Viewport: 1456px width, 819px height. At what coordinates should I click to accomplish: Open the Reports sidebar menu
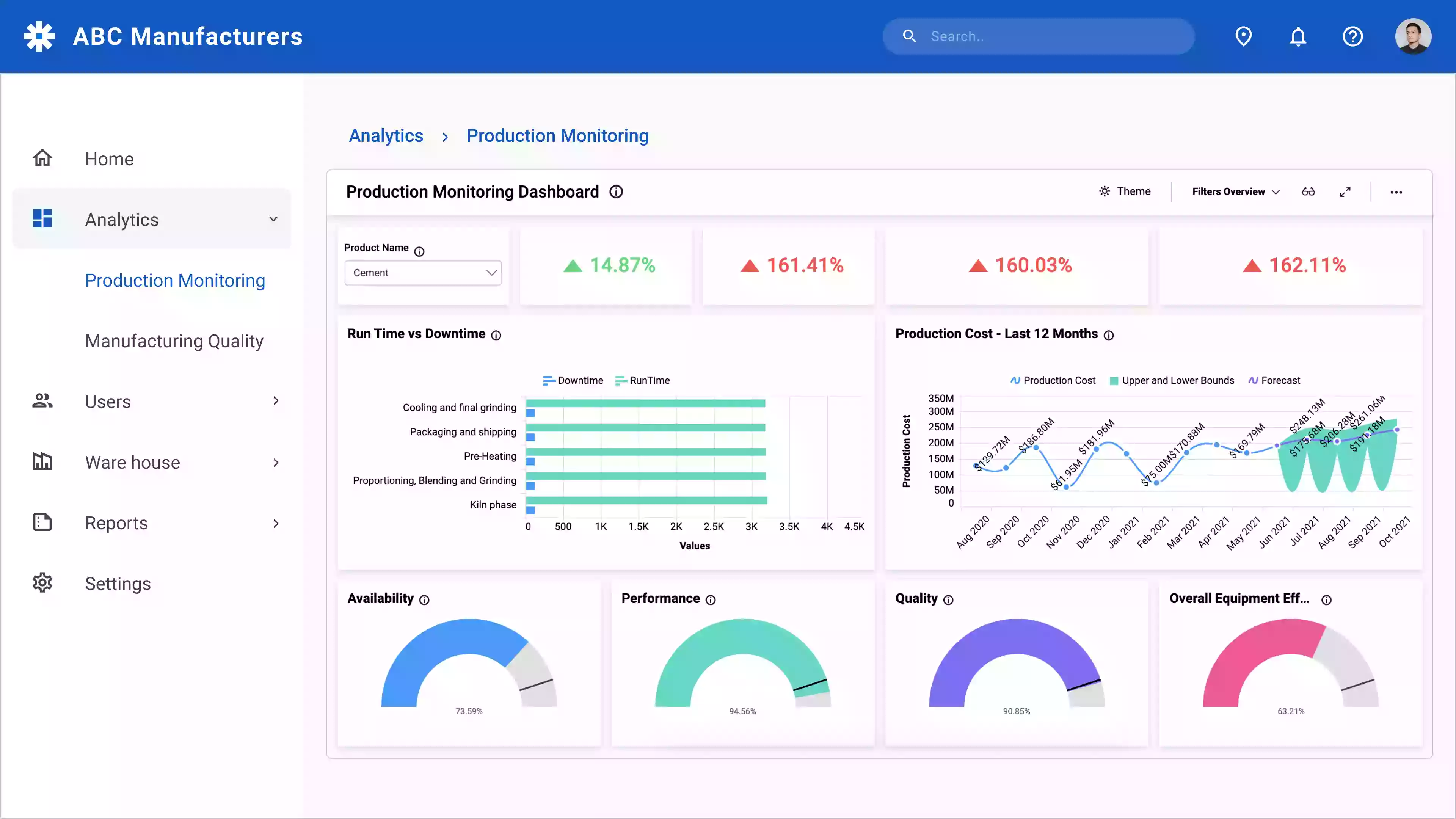coord(116,523)
